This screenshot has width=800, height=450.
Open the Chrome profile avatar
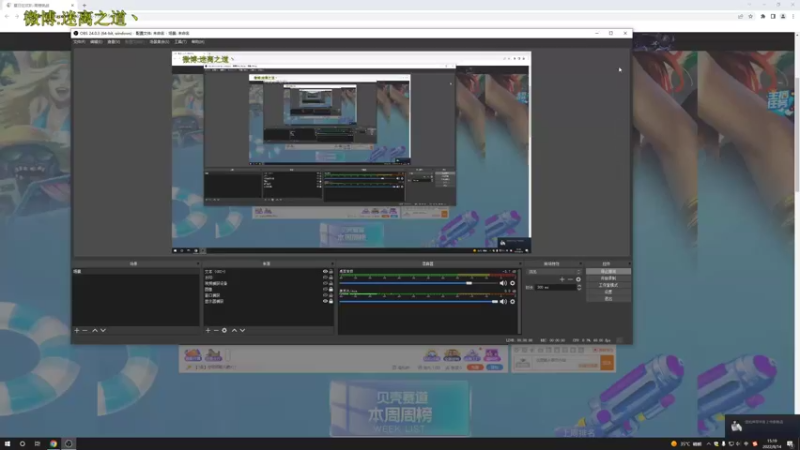tap(783, 16)
